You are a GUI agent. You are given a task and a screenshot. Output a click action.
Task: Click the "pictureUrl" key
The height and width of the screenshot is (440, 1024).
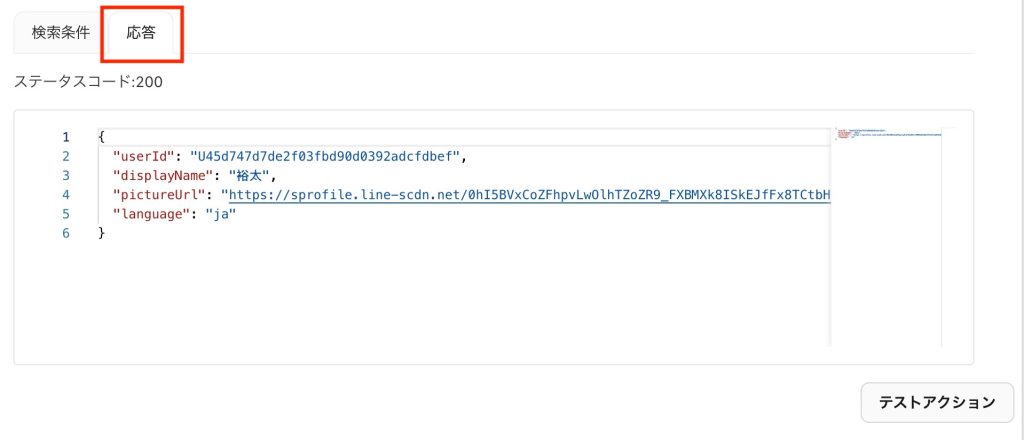tap(159, 195)
